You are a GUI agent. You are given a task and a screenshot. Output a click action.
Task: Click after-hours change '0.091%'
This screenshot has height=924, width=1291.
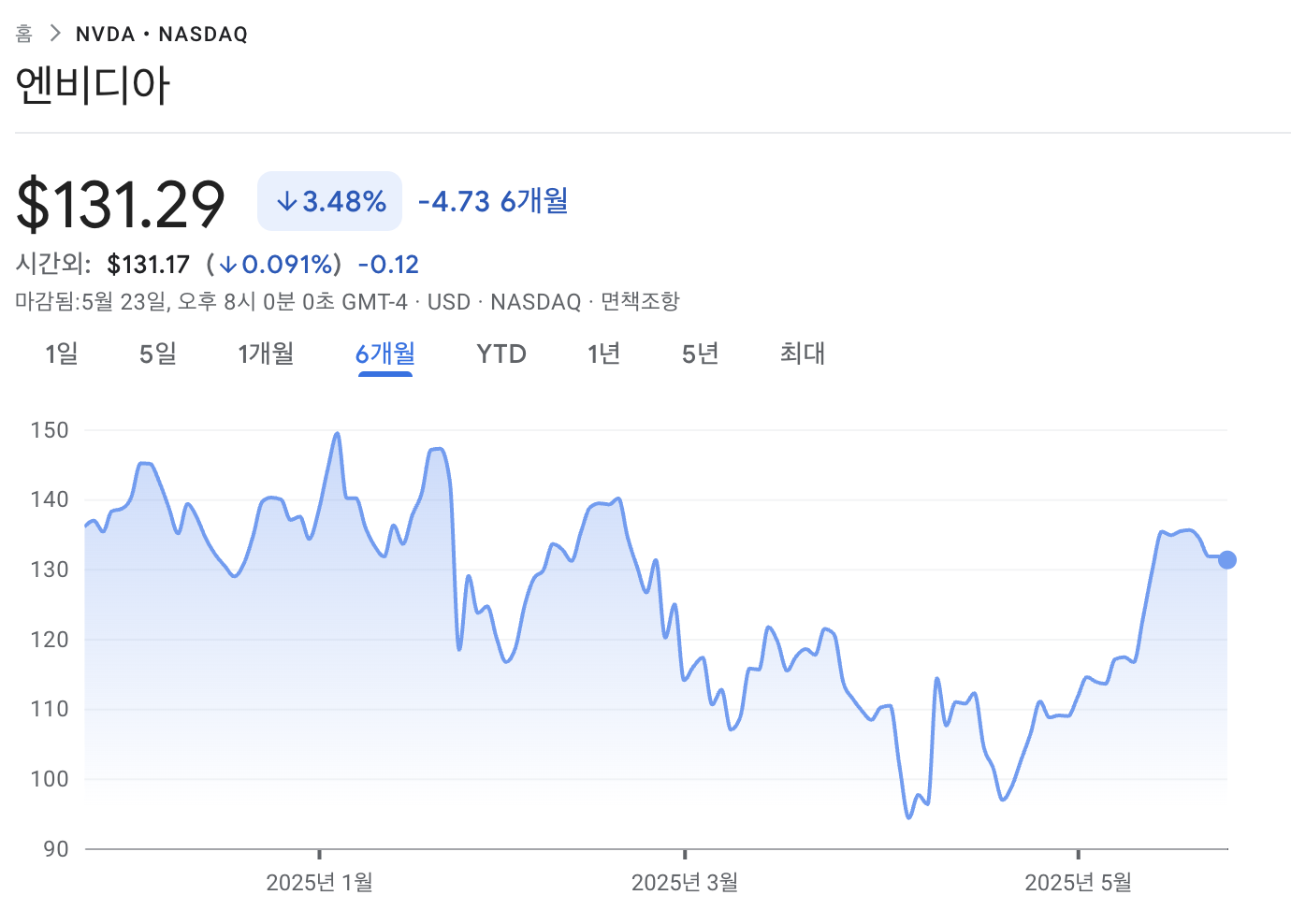pos(287,265)
